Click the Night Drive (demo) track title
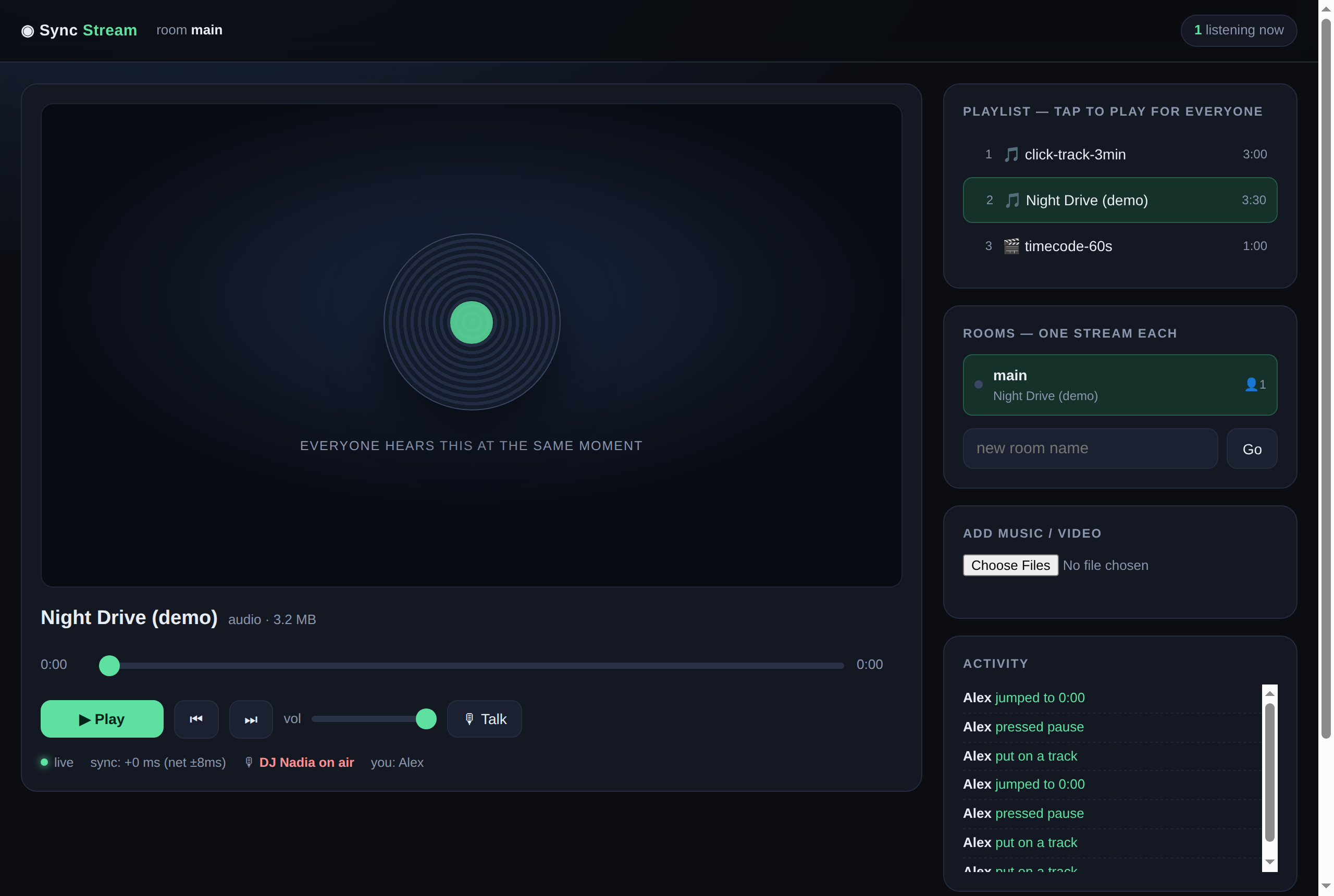The image size is (1334, 896). 129,617
